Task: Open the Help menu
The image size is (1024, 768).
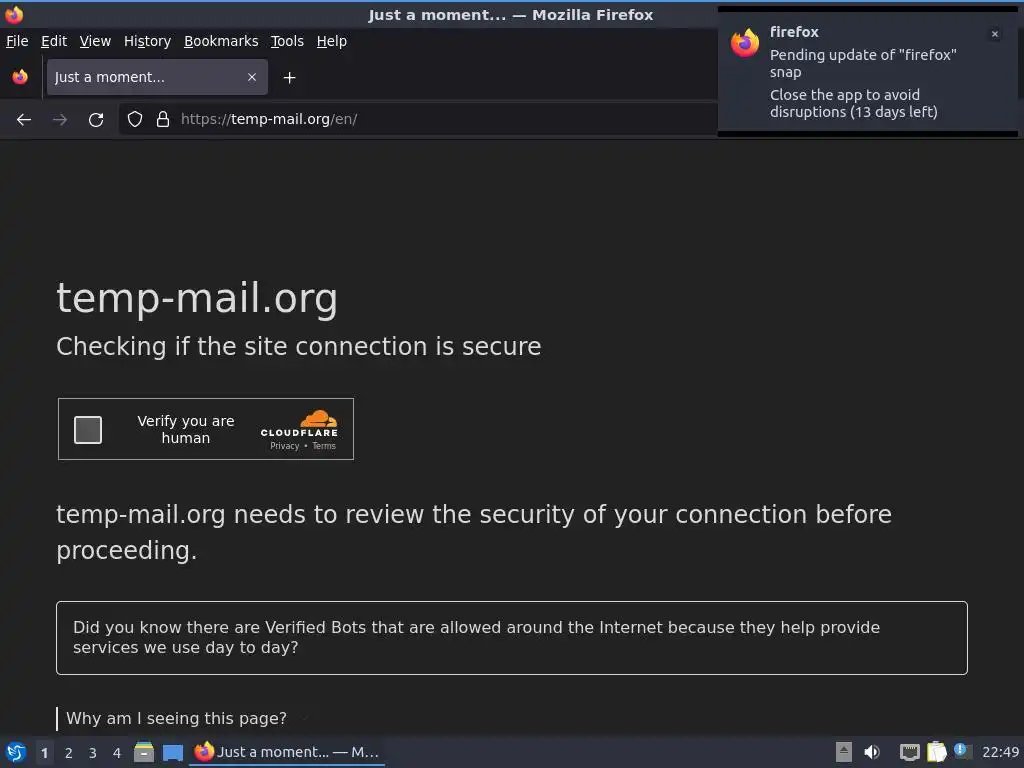Action: pyautogui.click(x=332, y=41)
